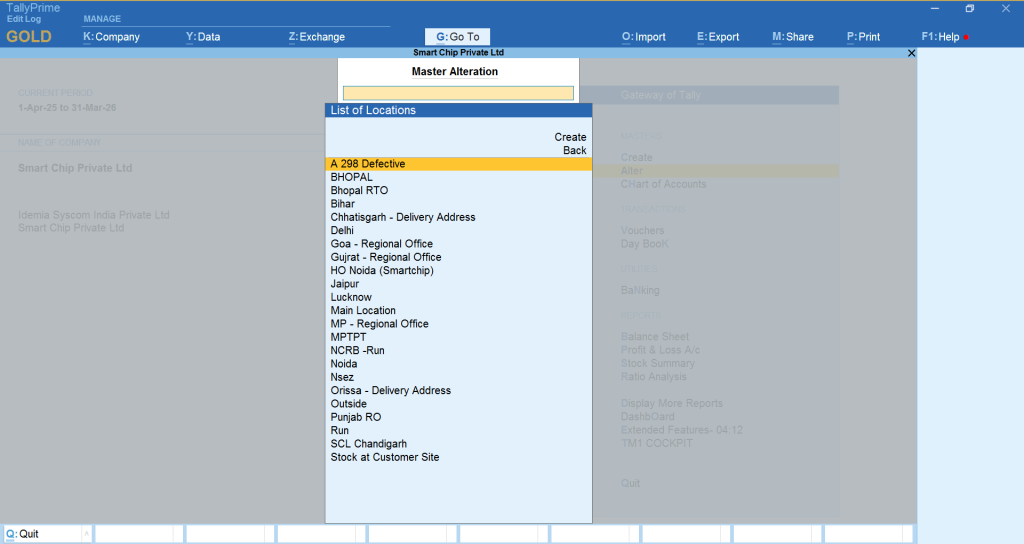Viewport: 1024px width, 544px height.
Task: Open the Y: Data menu
Action: click(x=203, y=37)
